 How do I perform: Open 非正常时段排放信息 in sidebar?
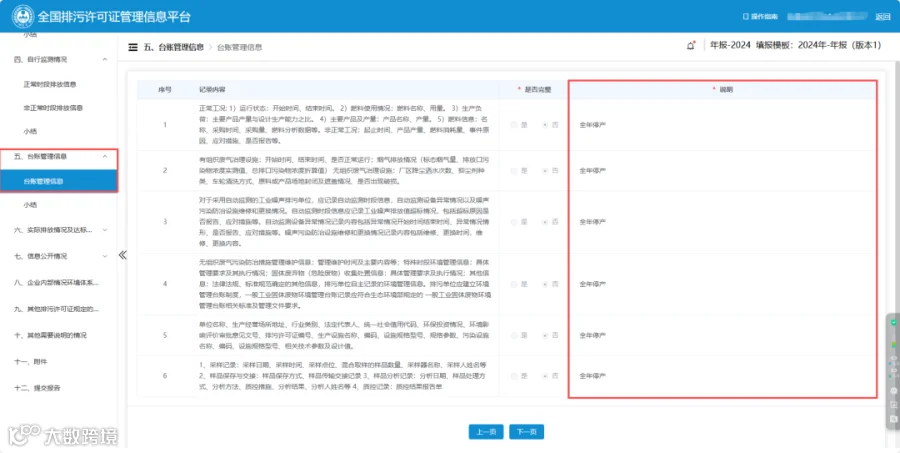click(53, 108)
